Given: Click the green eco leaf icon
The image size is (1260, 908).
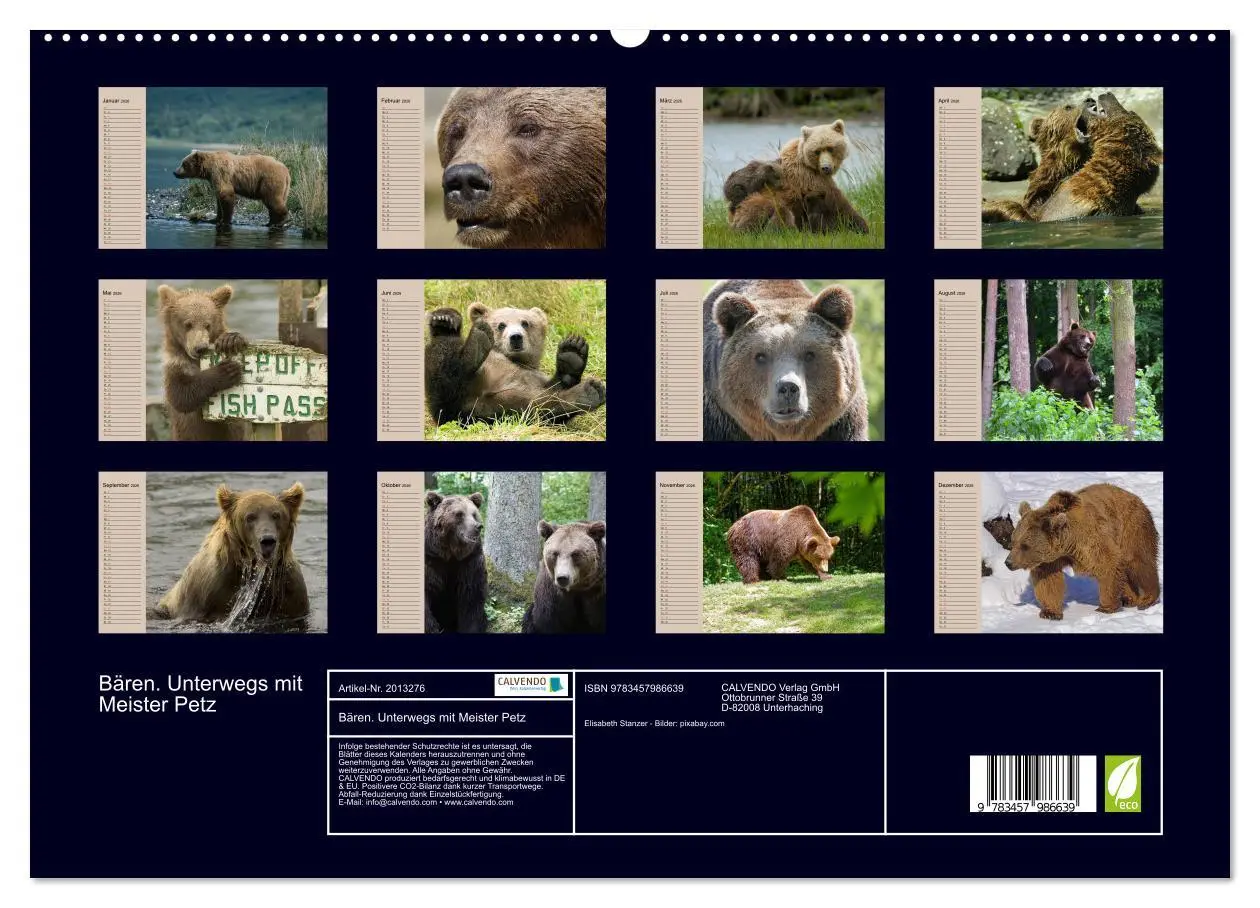Looking at the screenshot, I should [x=1123, y=784].
